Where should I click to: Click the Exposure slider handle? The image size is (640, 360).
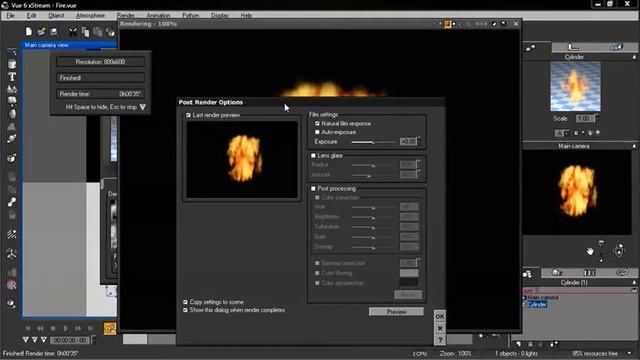pyautogui.click(x=373, y=142)
